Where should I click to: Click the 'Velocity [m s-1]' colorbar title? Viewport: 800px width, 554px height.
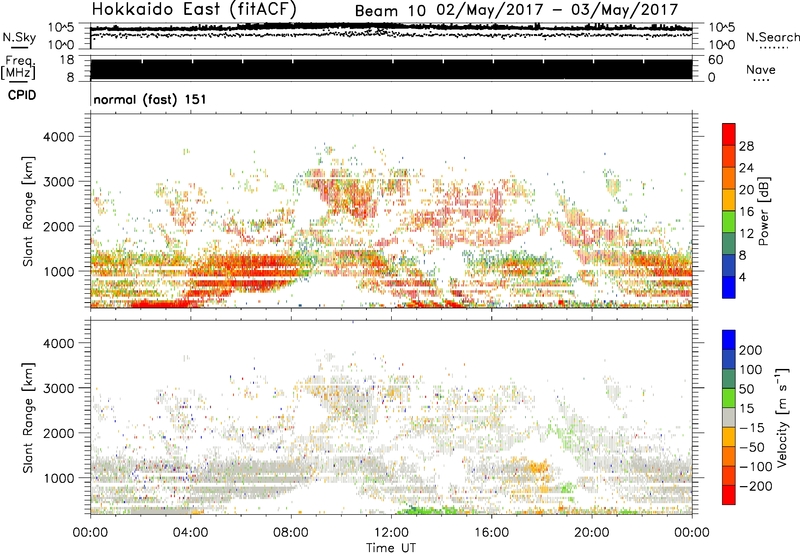pos(782,418)
